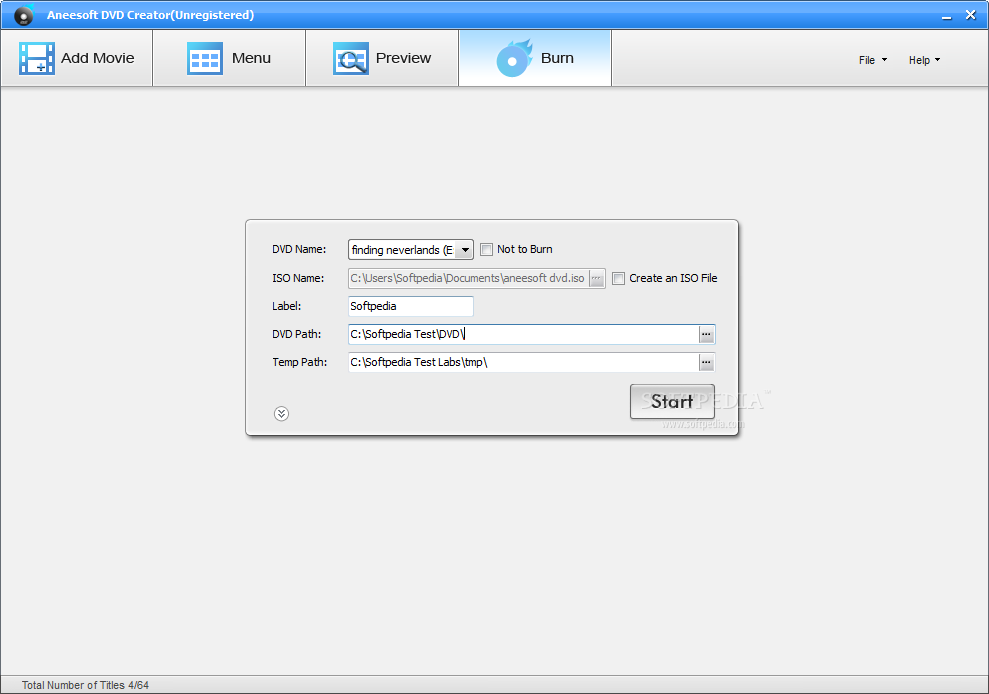Viewport: 989px width, 694px height.
Task: Select the Burn tab
Action: (535, 58)
